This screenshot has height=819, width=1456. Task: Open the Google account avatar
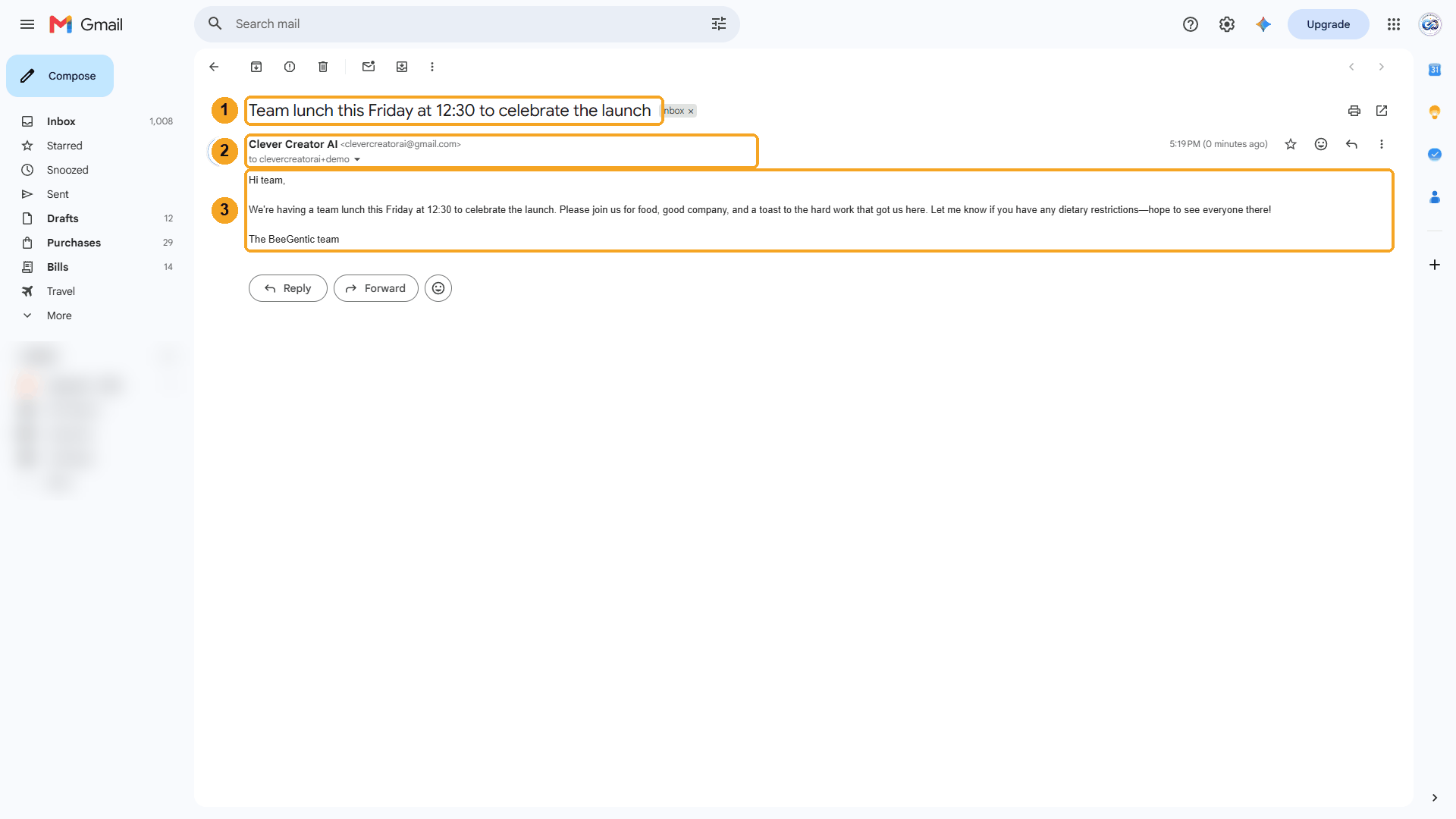coord(1430,24)
